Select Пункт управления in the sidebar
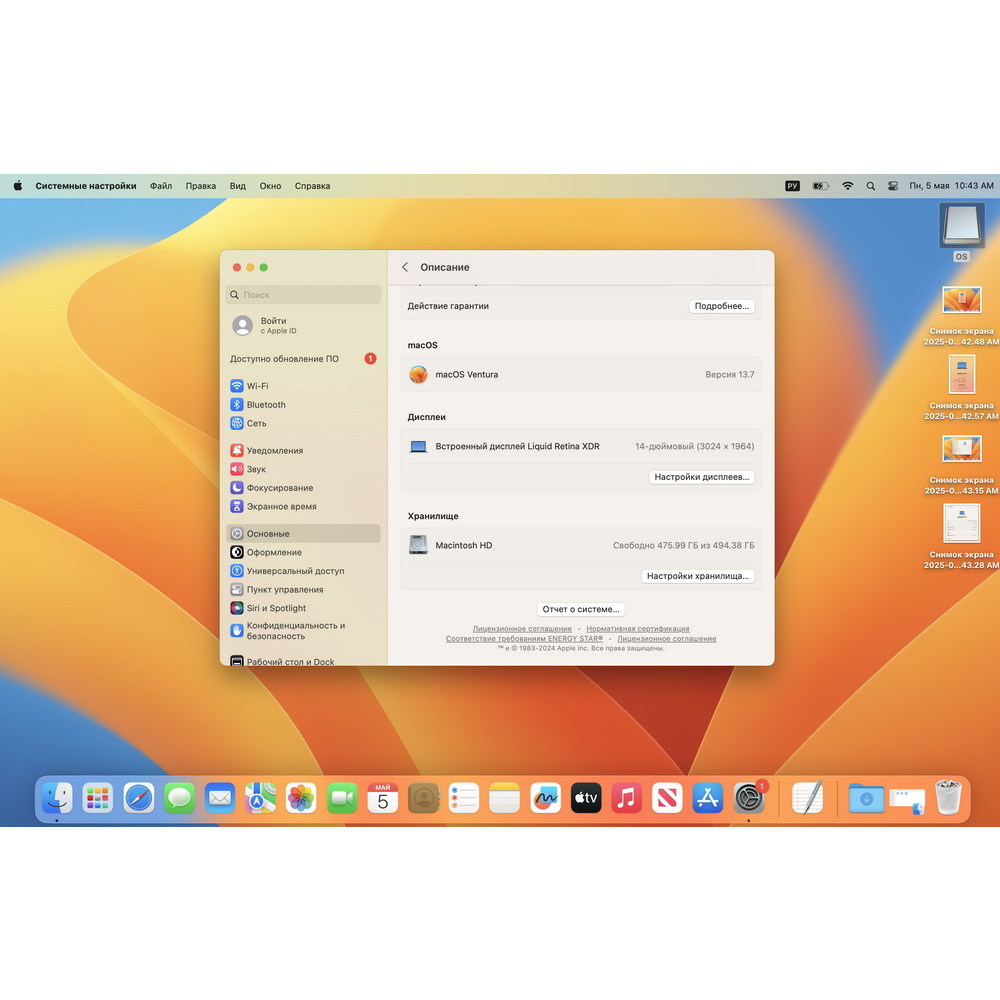The height and width of the screenshot is (1000, 1000). (x=304, y=589)
